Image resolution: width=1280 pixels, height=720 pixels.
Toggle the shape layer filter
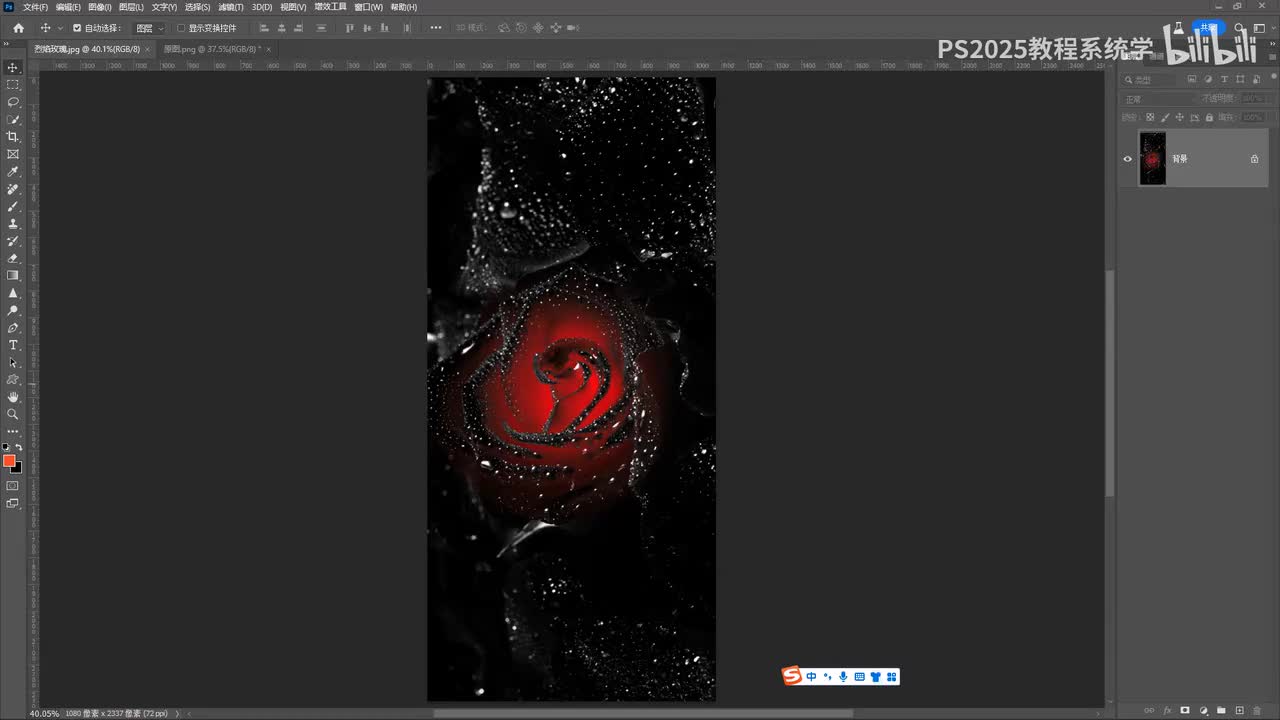pyautogui.click(x=1240, y=79)
